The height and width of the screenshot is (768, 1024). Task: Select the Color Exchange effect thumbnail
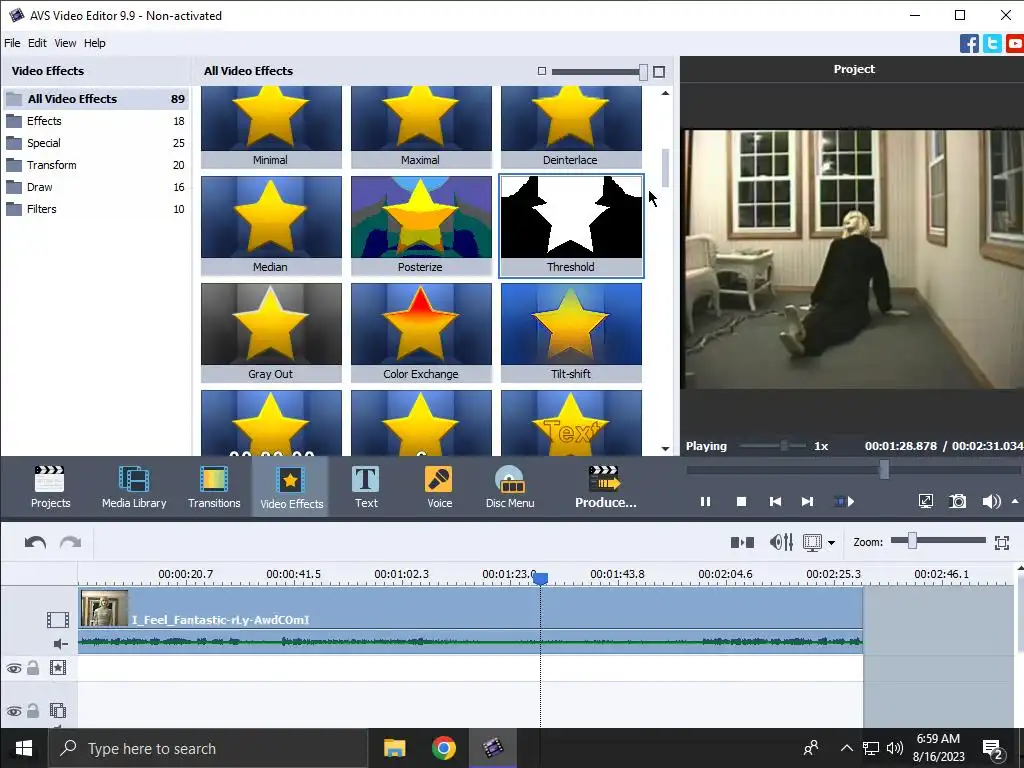pos(421,332)
